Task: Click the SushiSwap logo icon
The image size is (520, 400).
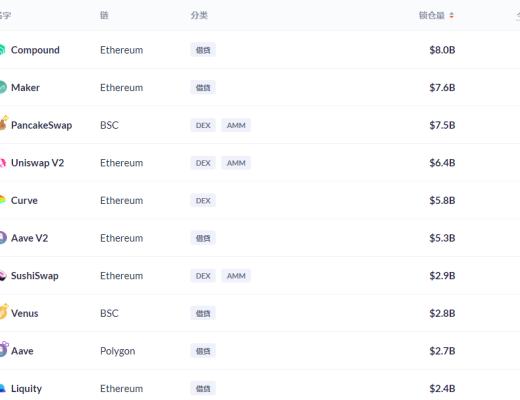Action: point(3,276)
